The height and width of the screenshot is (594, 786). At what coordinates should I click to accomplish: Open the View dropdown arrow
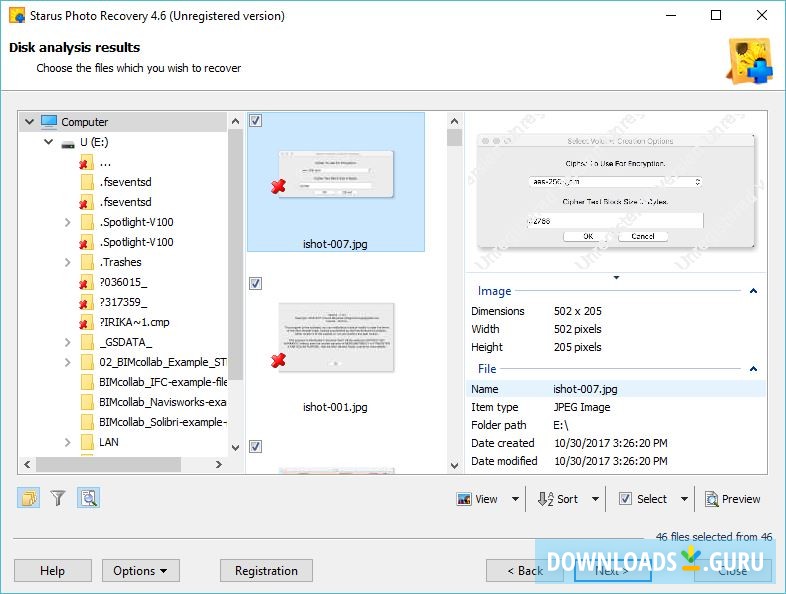tap(515, 499)
